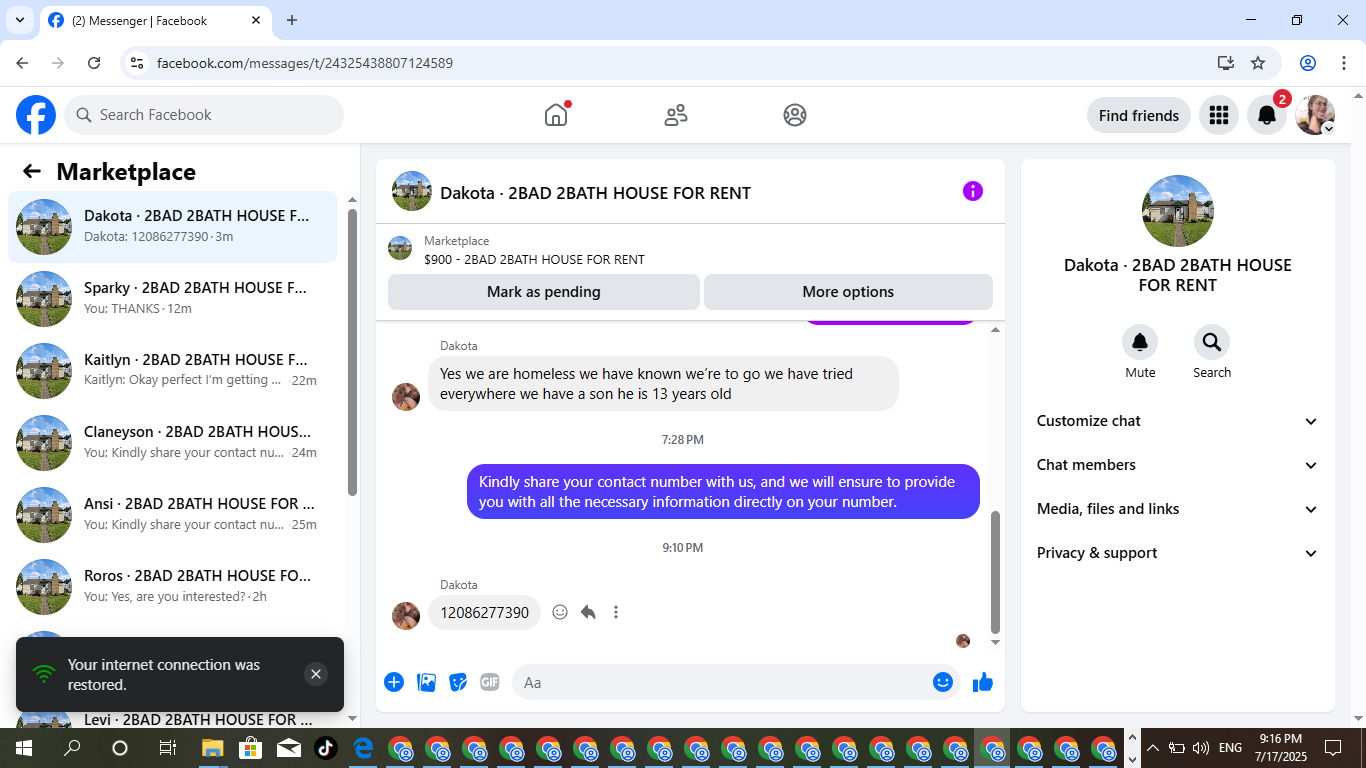The height and width of the screenshot is (768, 1366).
Task: Open the Windows notification center
Action: click(x=1333, y=748)
